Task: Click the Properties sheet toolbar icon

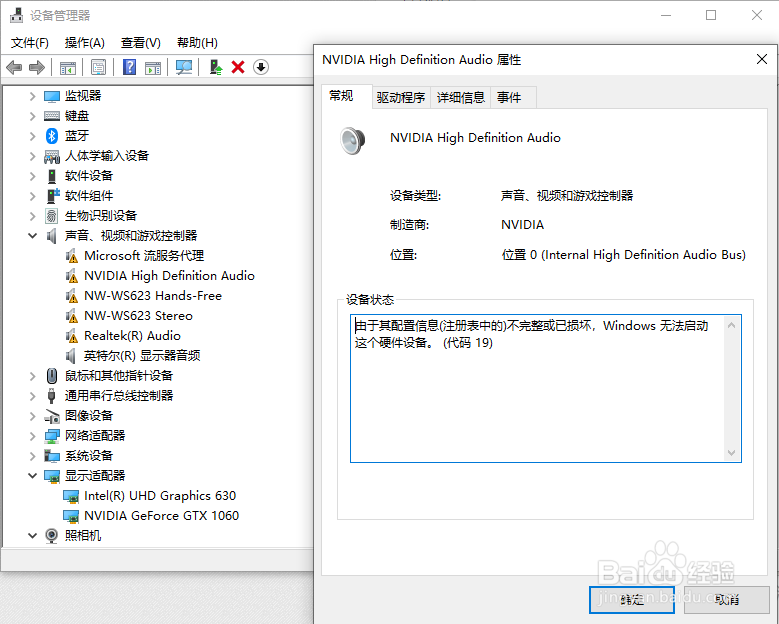Action: point(98,67)
